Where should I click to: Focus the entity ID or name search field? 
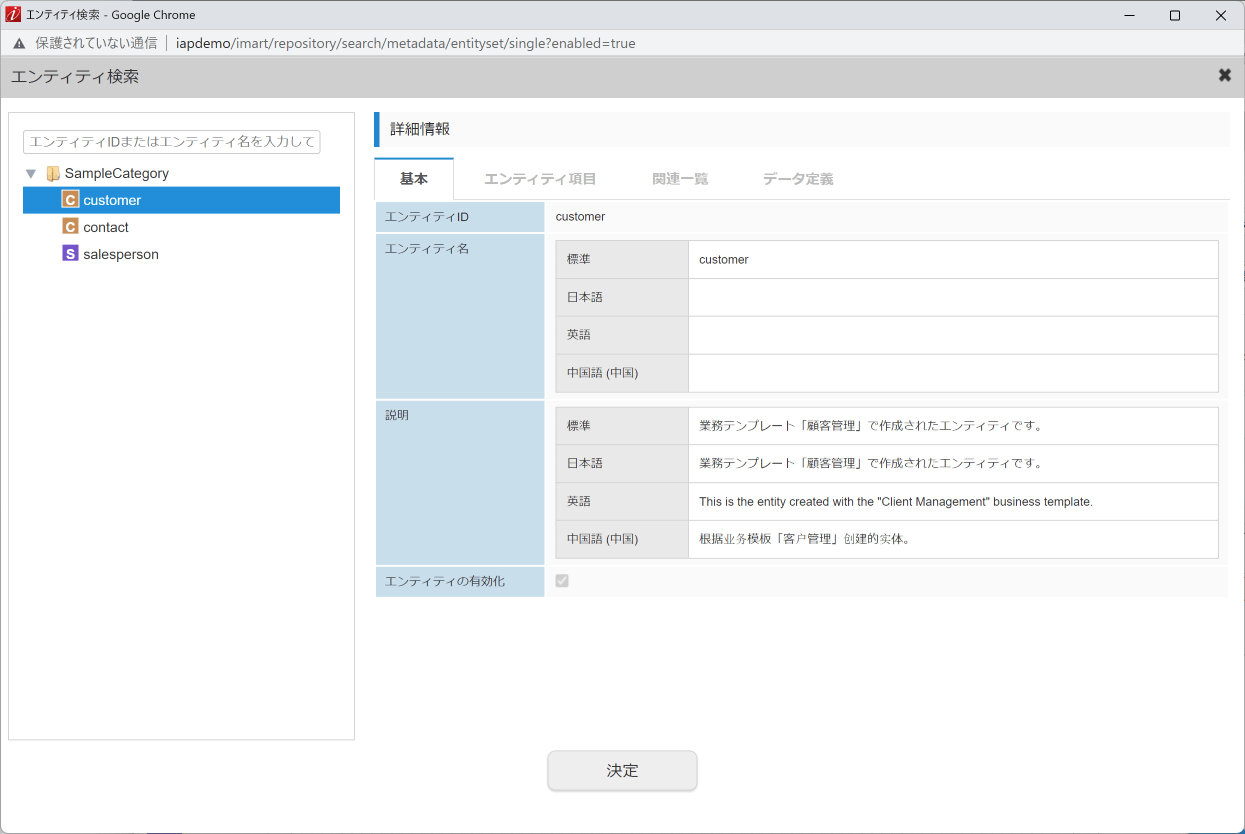point(171,142)
